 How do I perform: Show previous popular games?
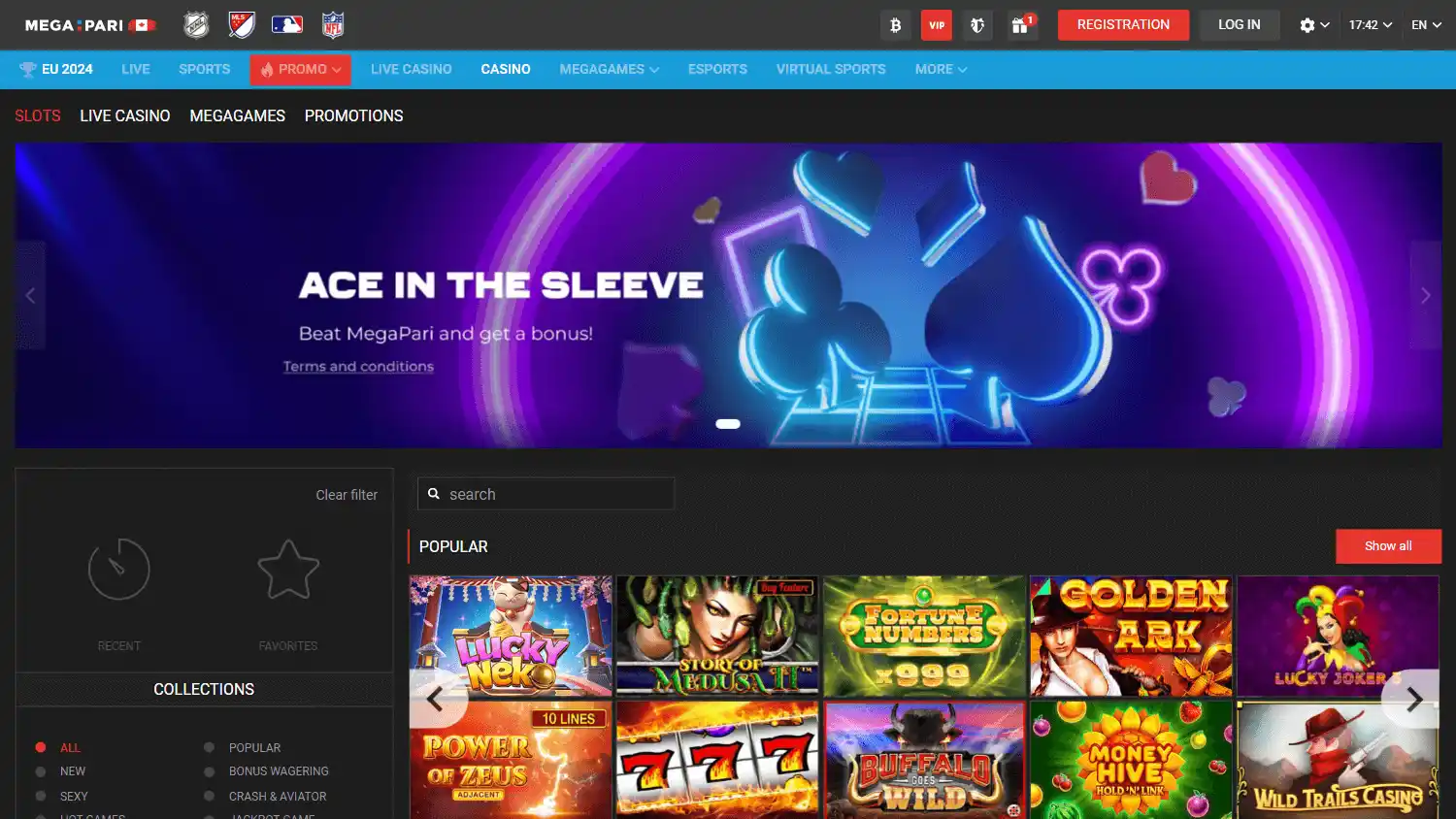point(435,699)
